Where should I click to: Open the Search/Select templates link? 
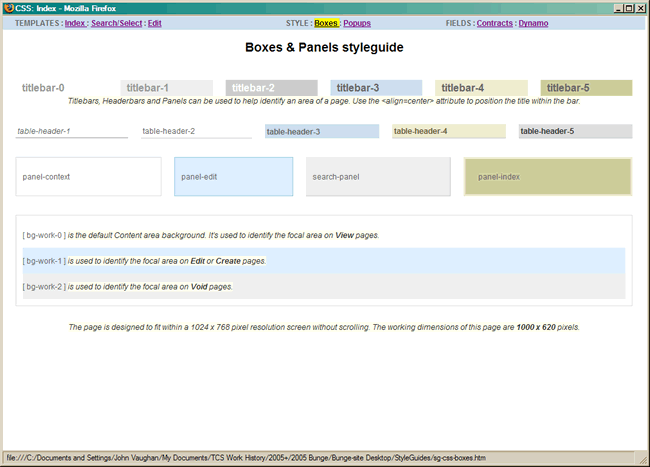[116, 23]
